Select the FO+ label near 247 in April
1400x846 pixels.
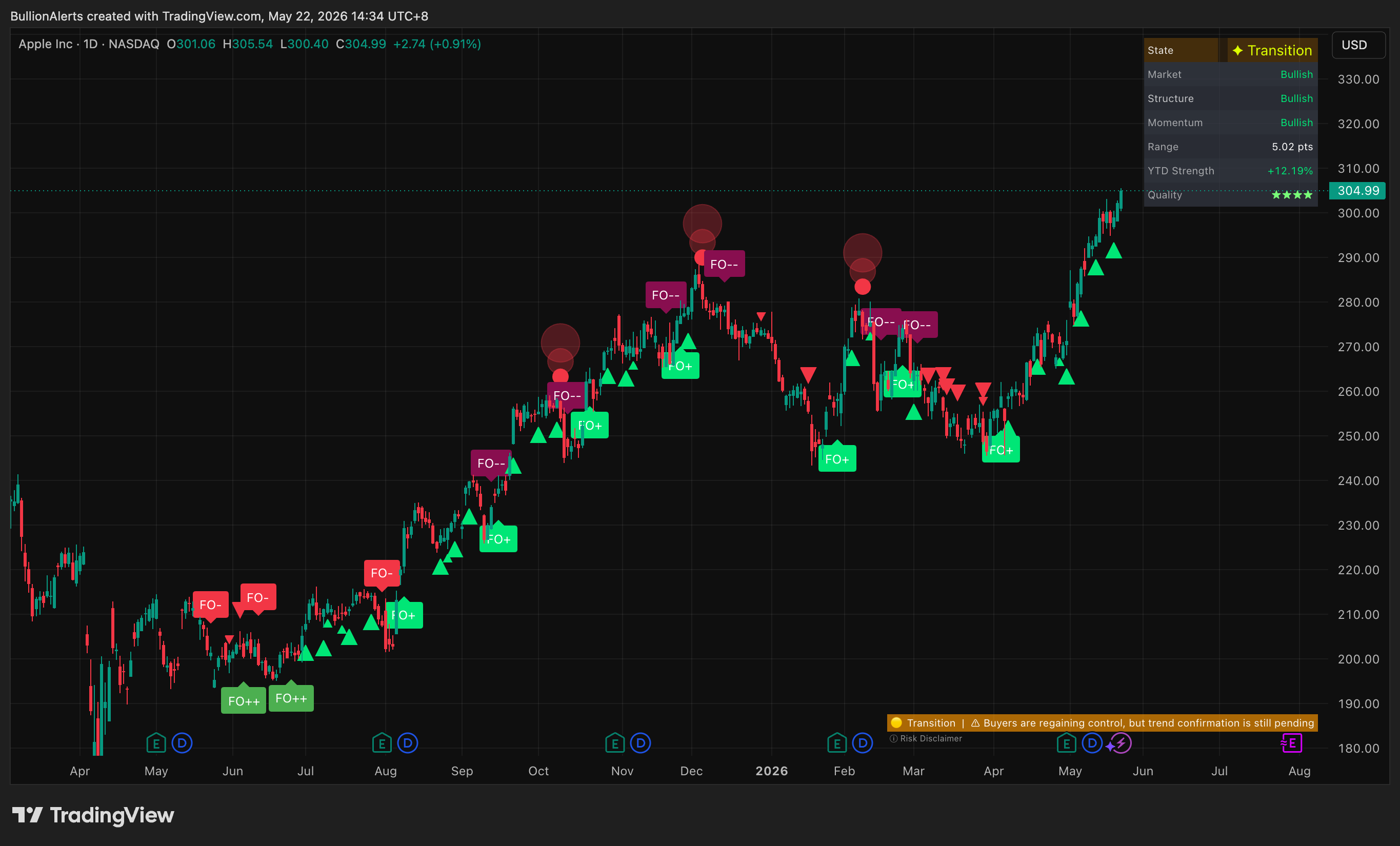click(1001, 450)
